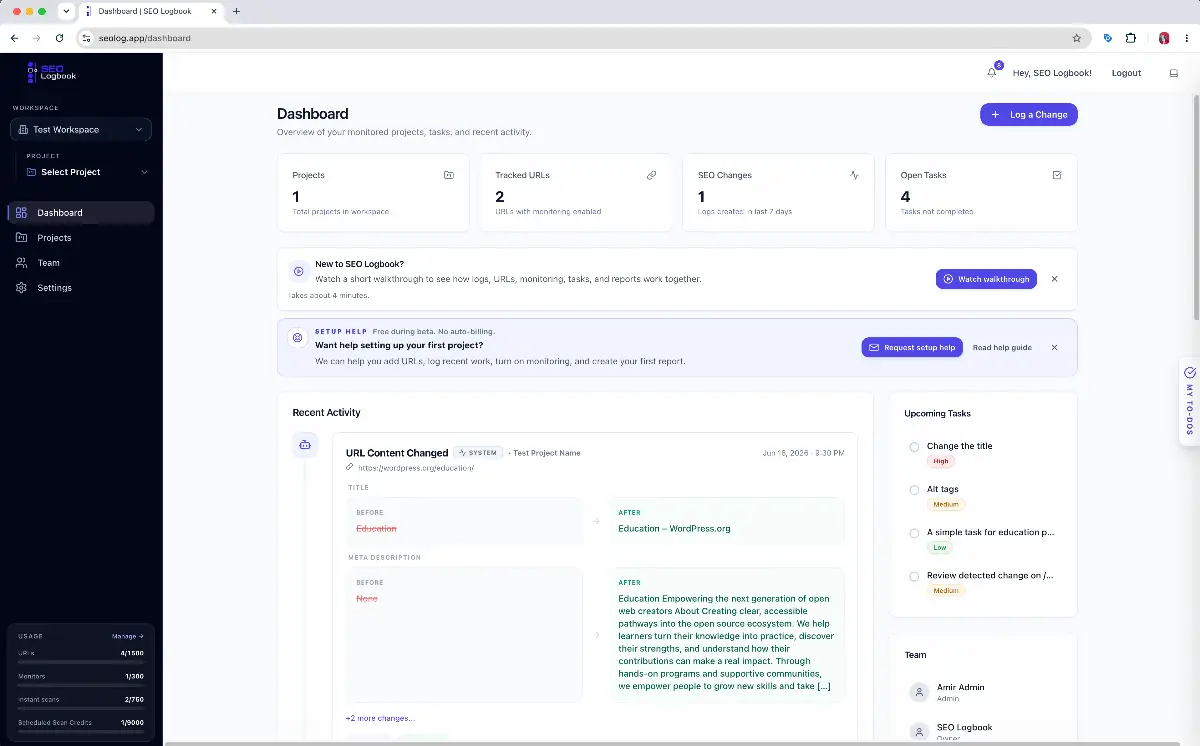Open the wordpress.org/education URL link
Screen dimensions: 1200x746
(416, 467)
